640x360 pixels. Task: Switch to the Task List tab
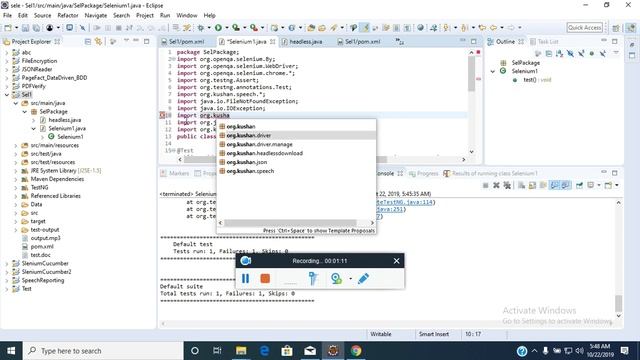[x=544, y=42]
